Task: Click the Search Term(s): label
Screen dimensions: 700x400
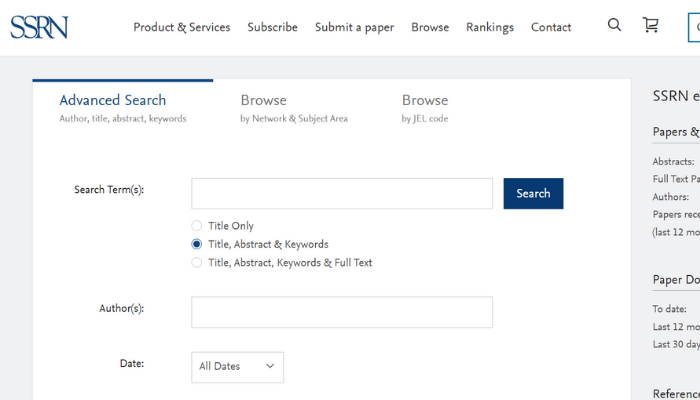Action: click(x=109, y=190)
